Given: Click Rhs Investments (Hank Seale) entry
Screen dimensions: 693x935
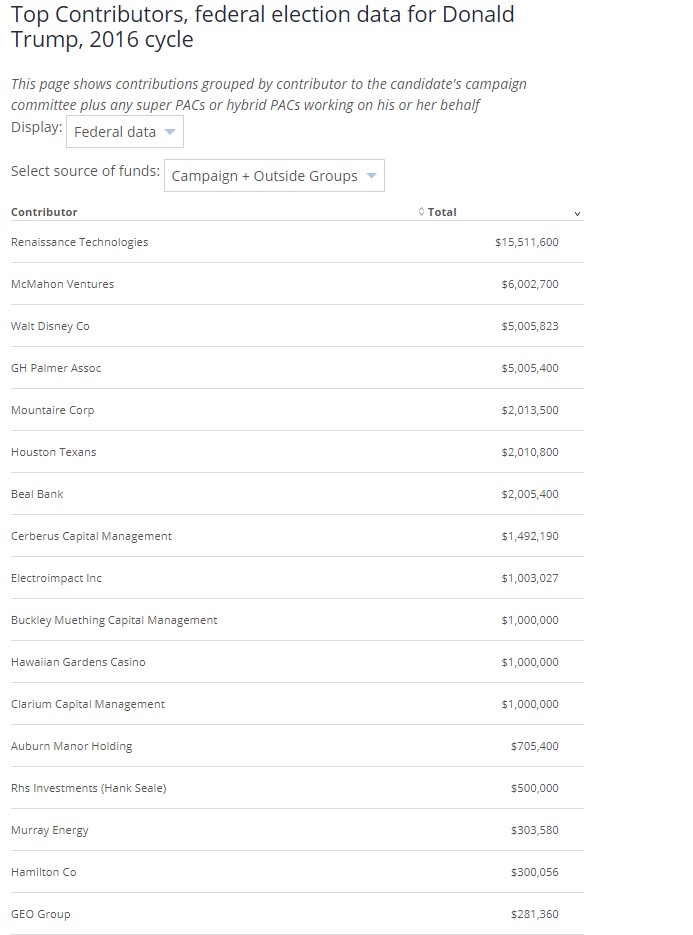Looking at the screenshot, I should click(x=88, y=788).
